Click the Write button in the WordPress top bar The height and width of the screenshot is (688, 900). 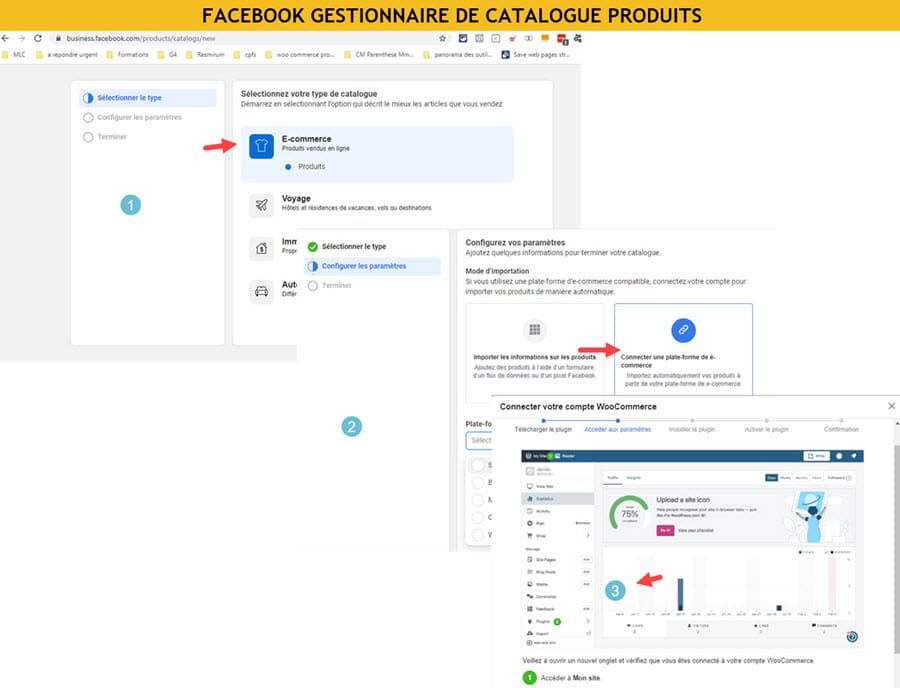tap(816, 456)
